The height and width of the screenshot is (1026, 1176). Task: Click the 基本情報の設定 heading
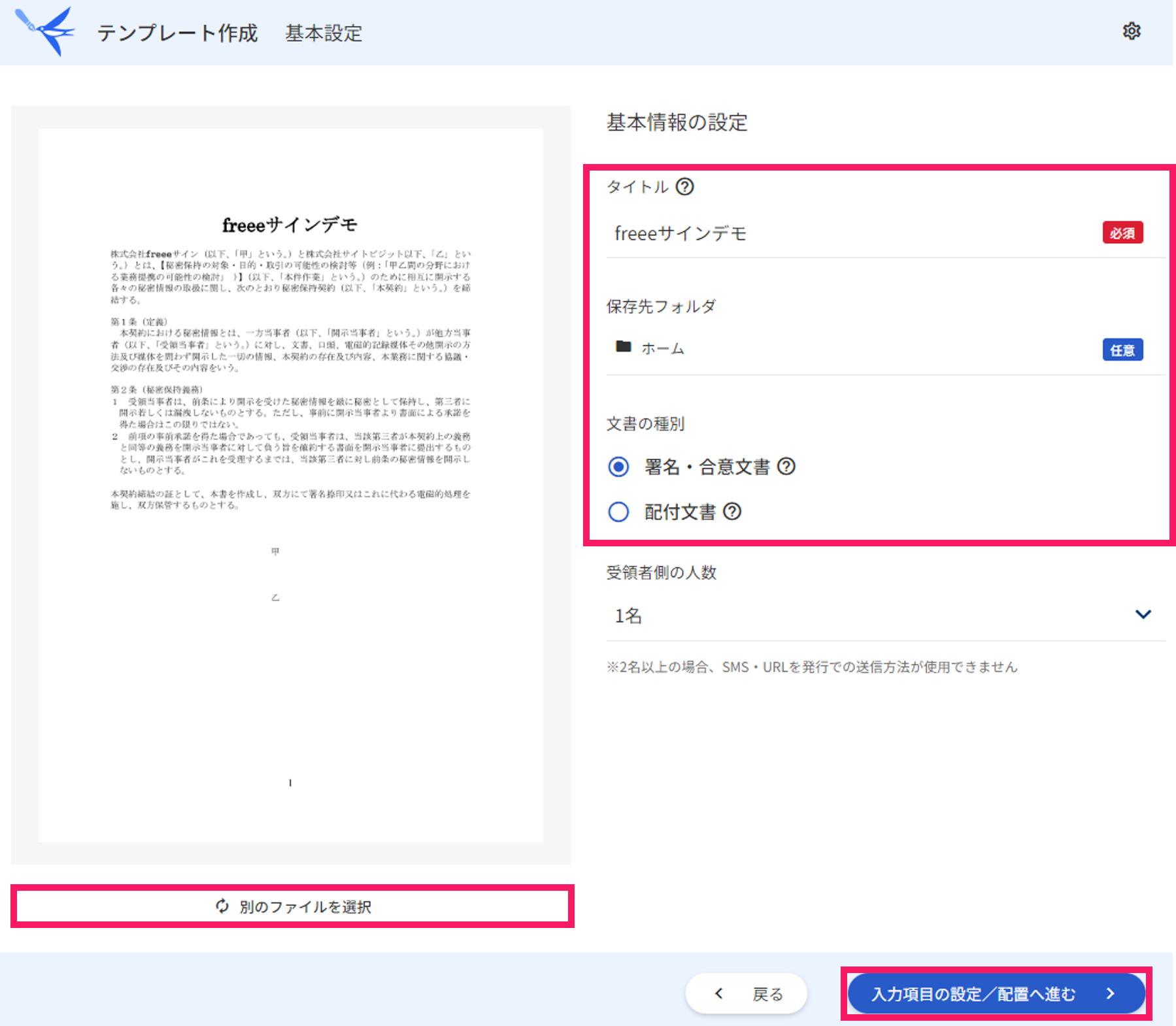coord(677,122)
